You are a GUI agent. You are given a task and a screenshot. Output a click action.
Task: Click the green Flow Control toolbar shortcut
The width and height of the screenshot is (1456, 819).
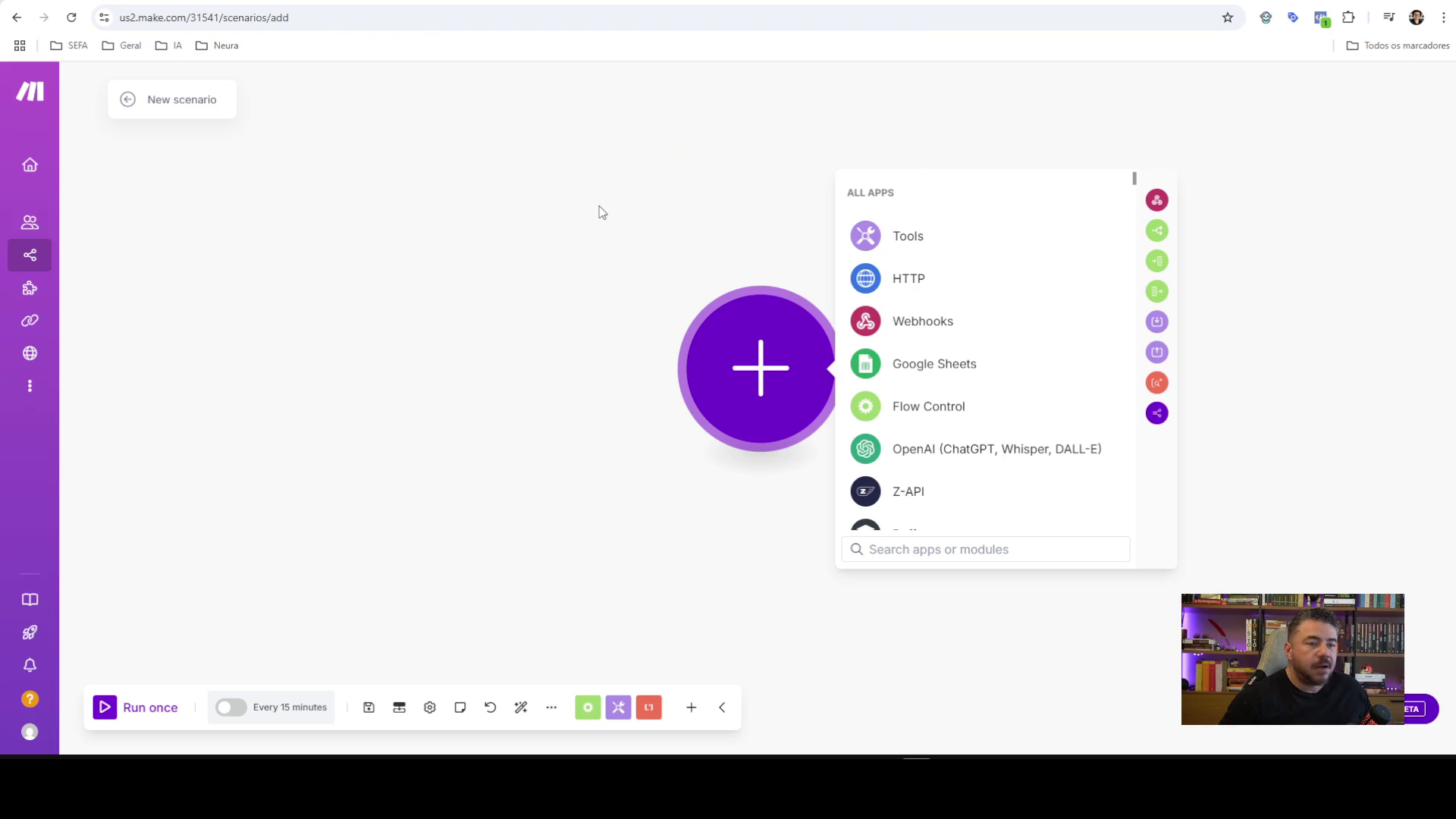(588, 708)
